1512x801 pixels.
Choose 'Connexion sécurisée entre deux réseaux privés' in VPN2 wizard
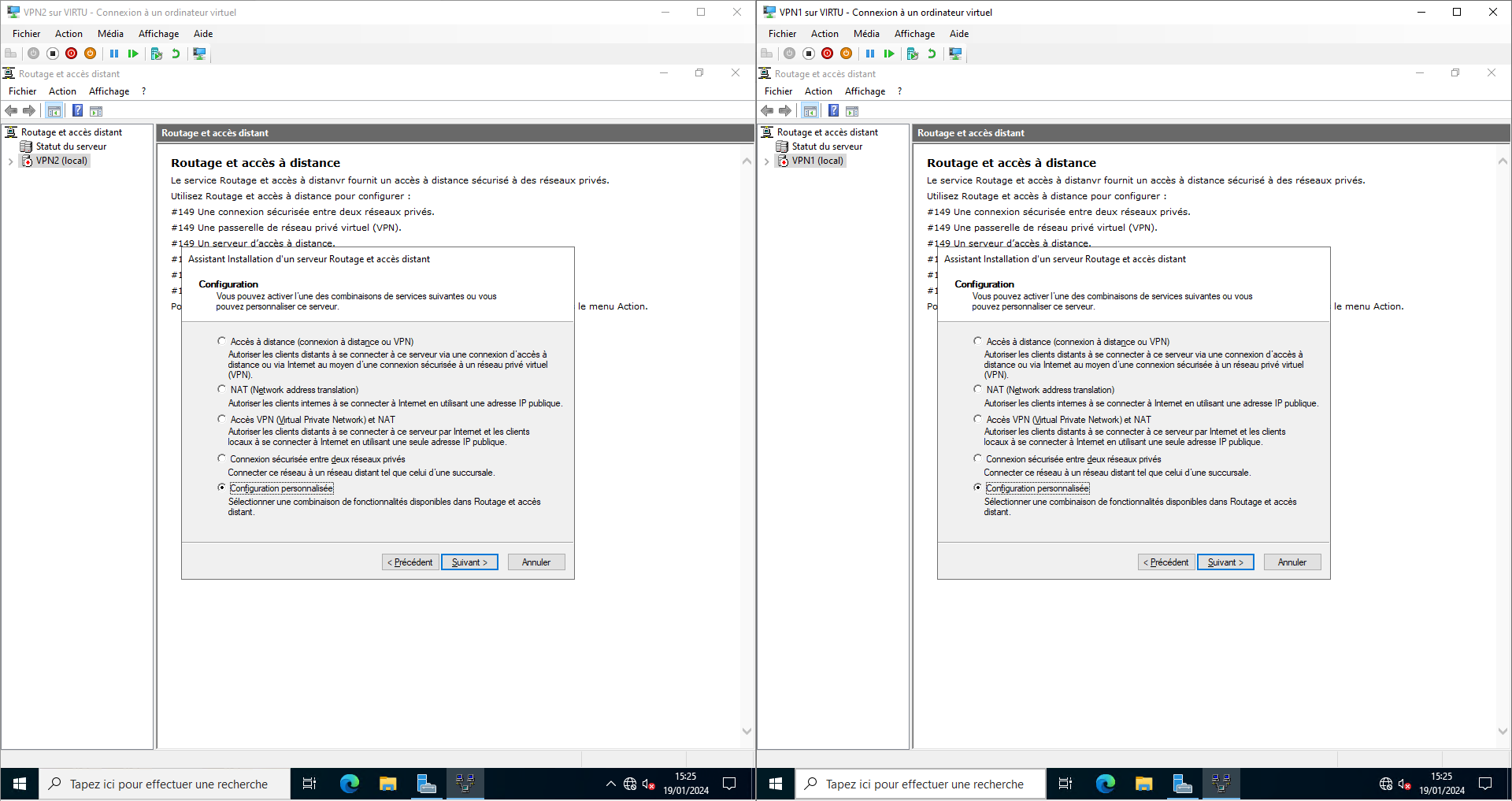222,458
